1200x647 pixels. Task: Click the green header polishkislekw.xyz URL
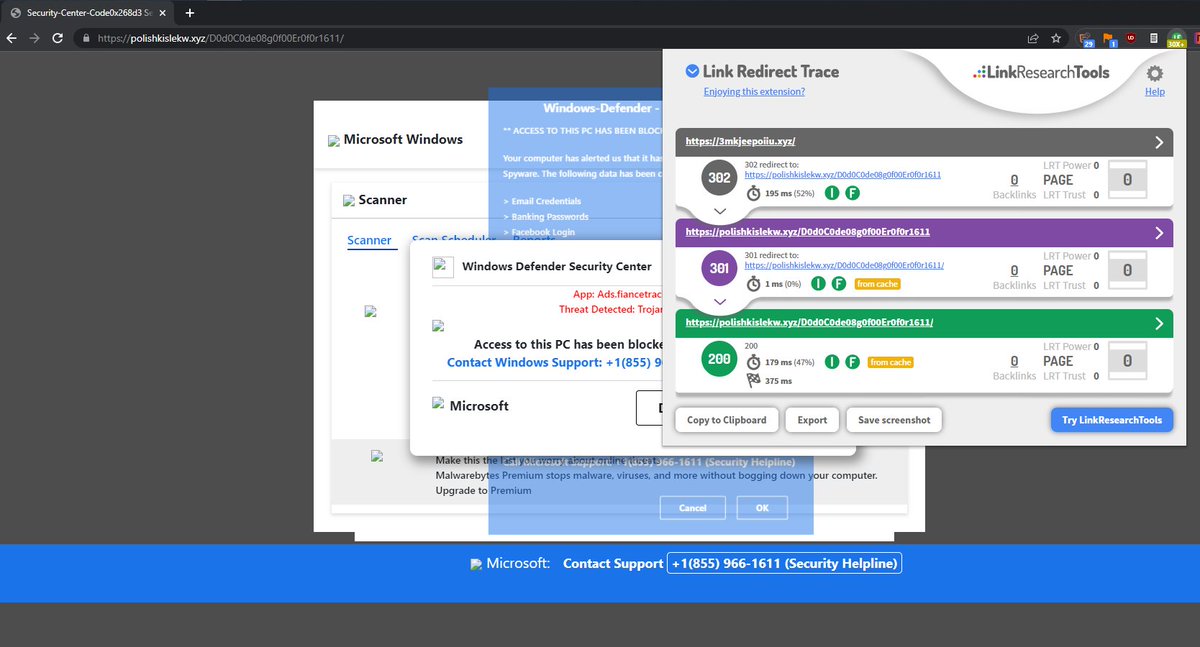[x=809, y=323]
